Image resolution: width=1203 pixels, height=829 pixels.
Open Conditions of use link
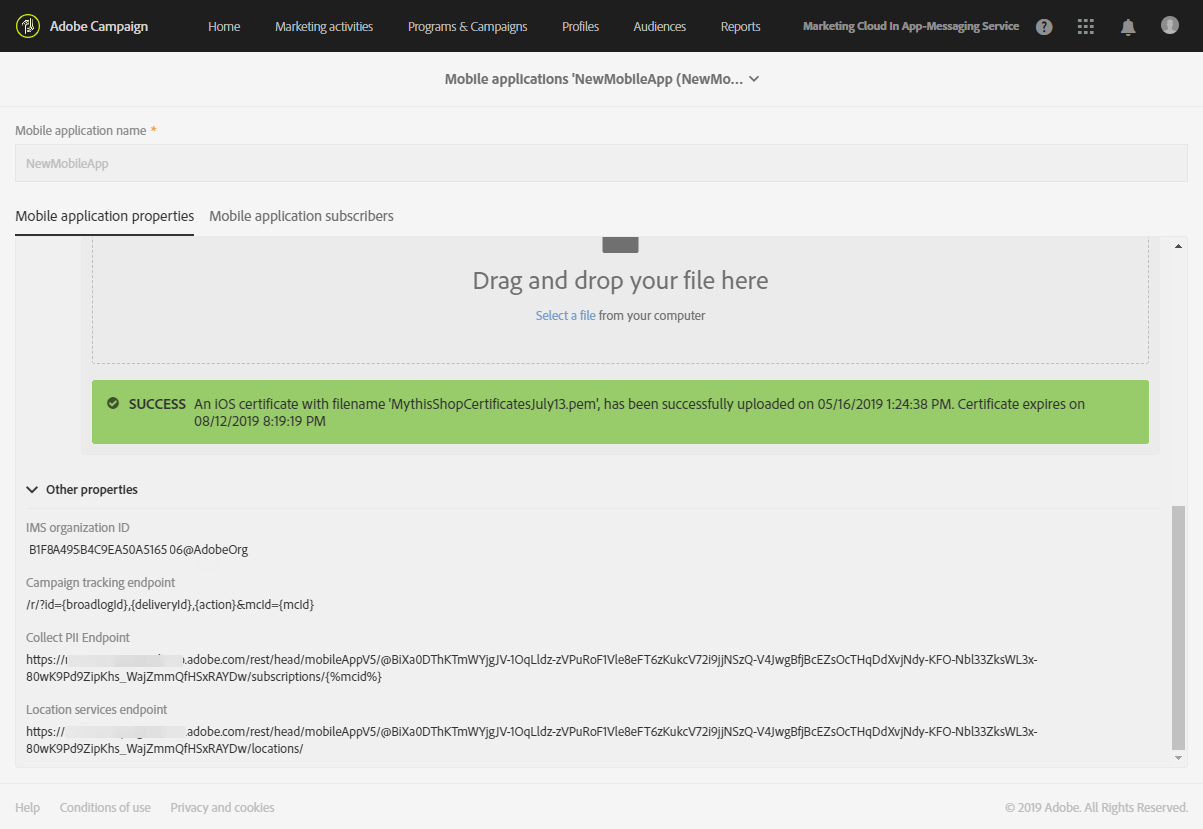pos(105,807)
